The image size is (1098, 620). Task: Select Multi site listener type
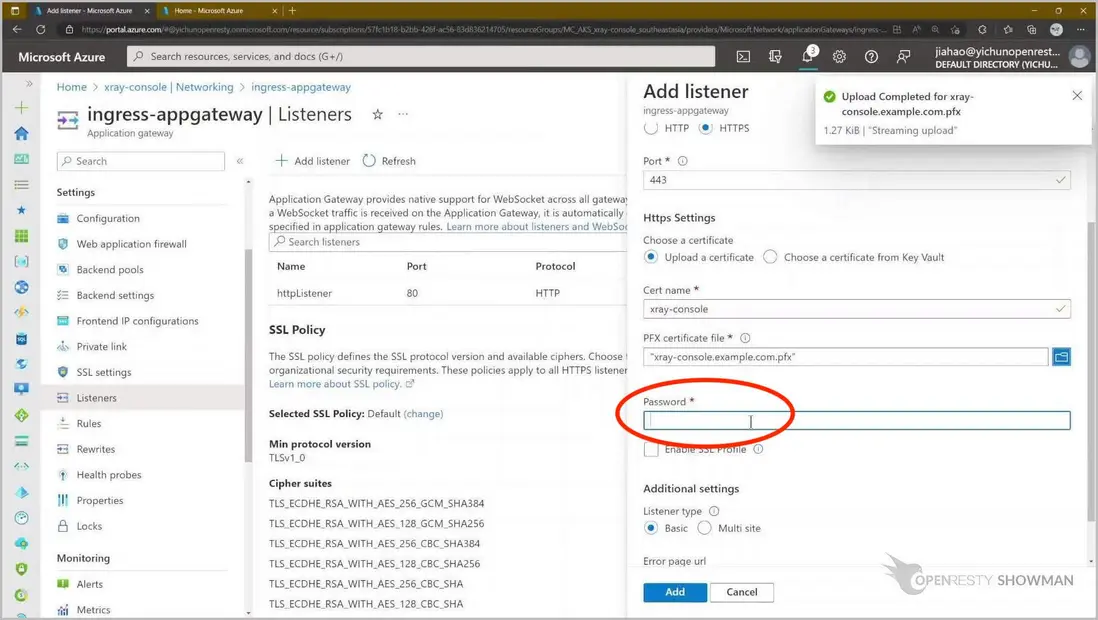pyautogui.click(x=704, y=528)
